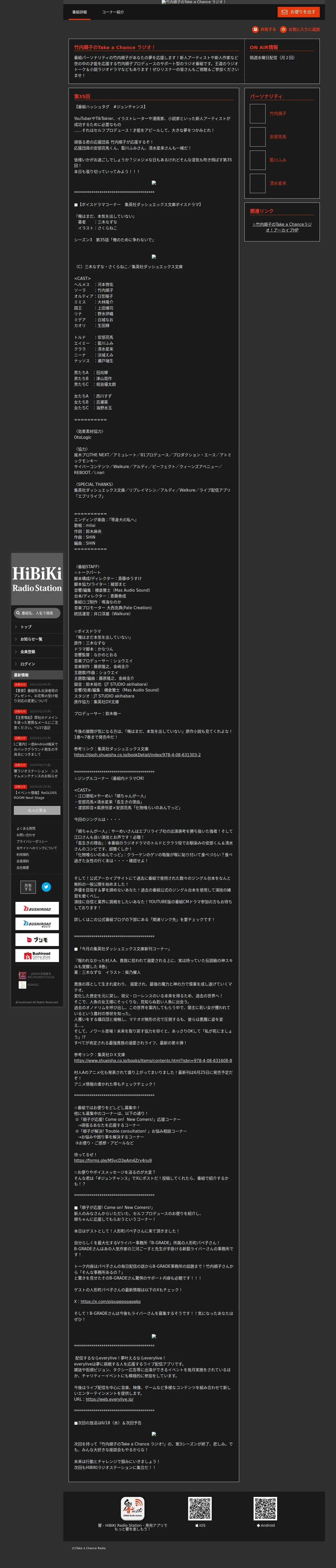Screen dimensions: 336x1568
Task: Open the ブシモ banner
Action: coord(37,940)
